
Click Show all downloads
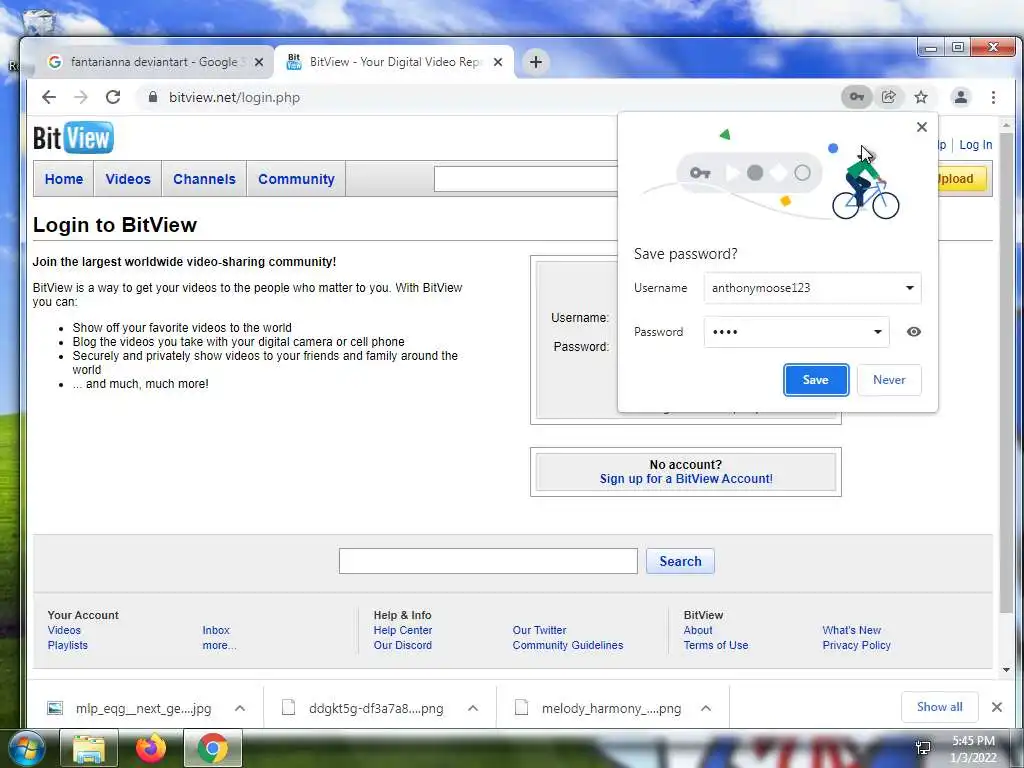coord(939,707)
